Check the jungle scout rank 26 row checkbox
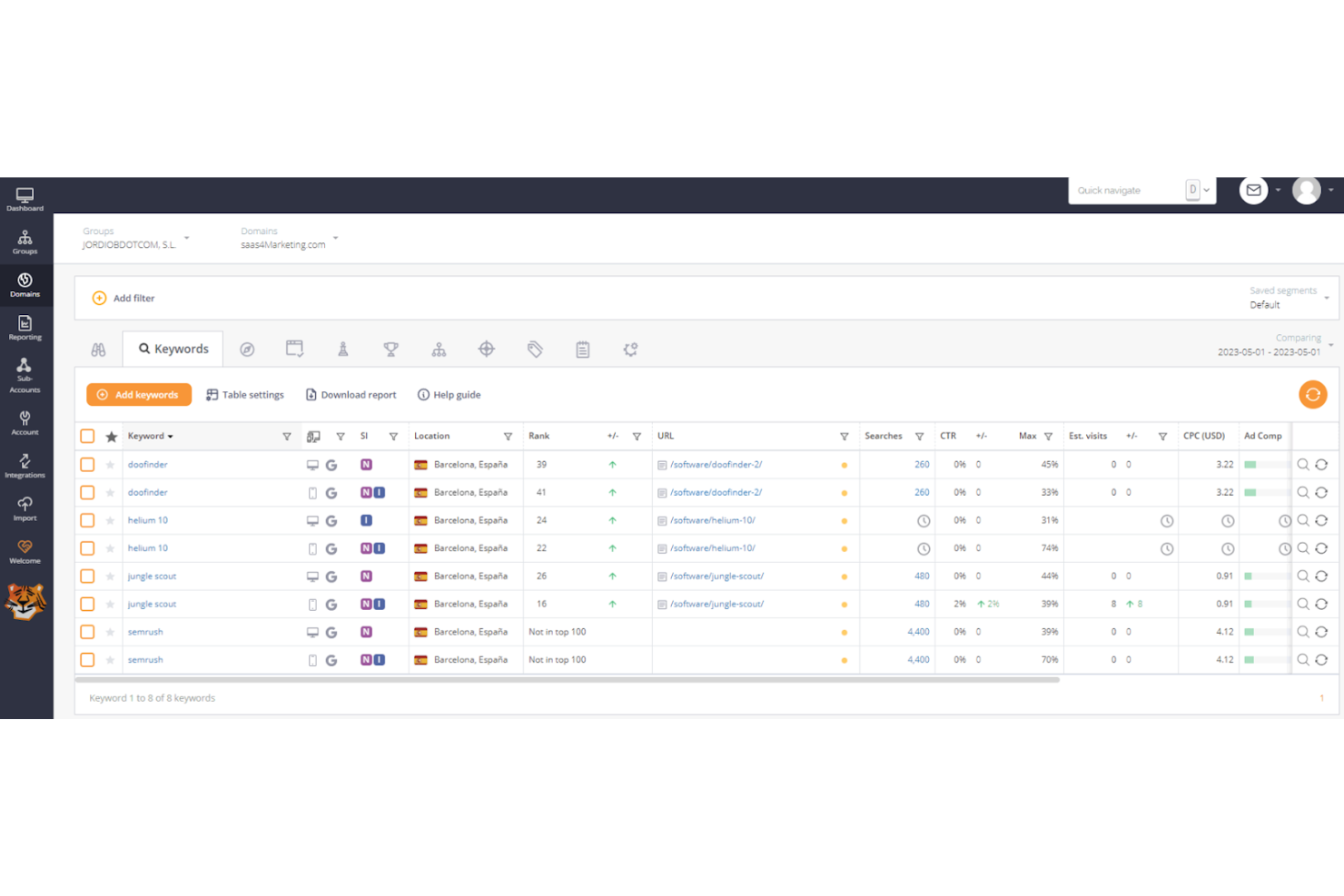Viewport: 1344px width, 896px height. [87, 576]
